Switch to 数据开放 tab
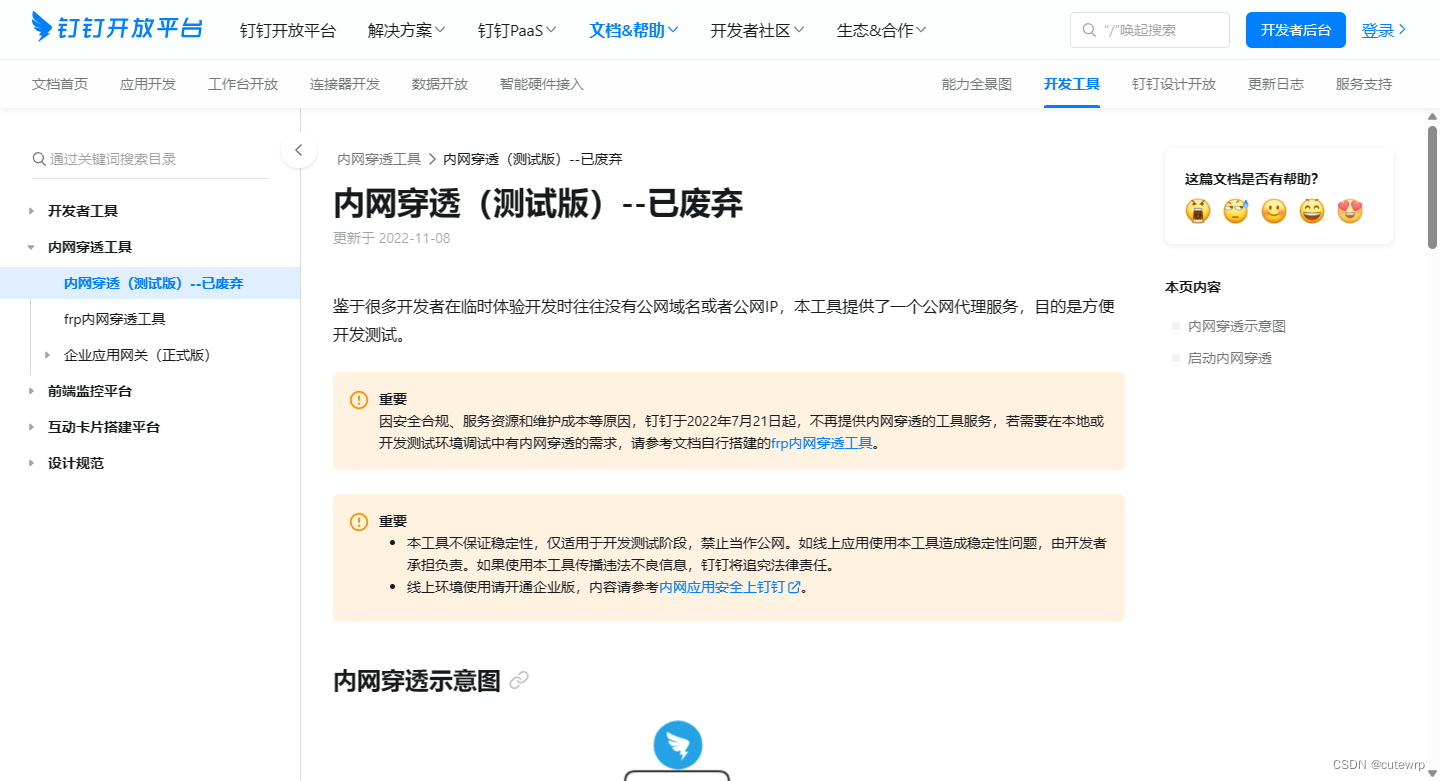 440,84
